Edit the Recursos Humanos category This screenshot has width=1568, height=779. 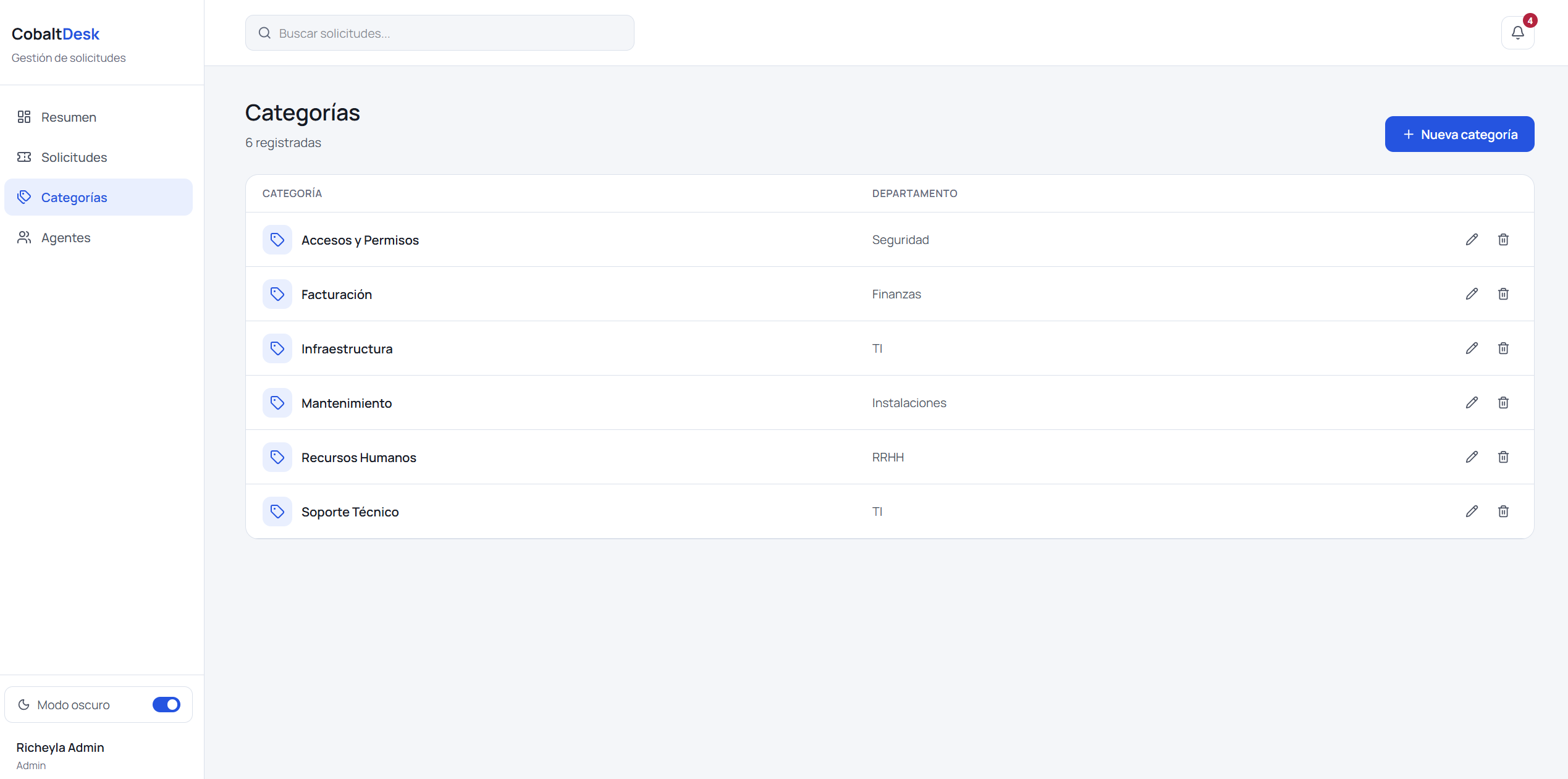[x=1472, y=457]
